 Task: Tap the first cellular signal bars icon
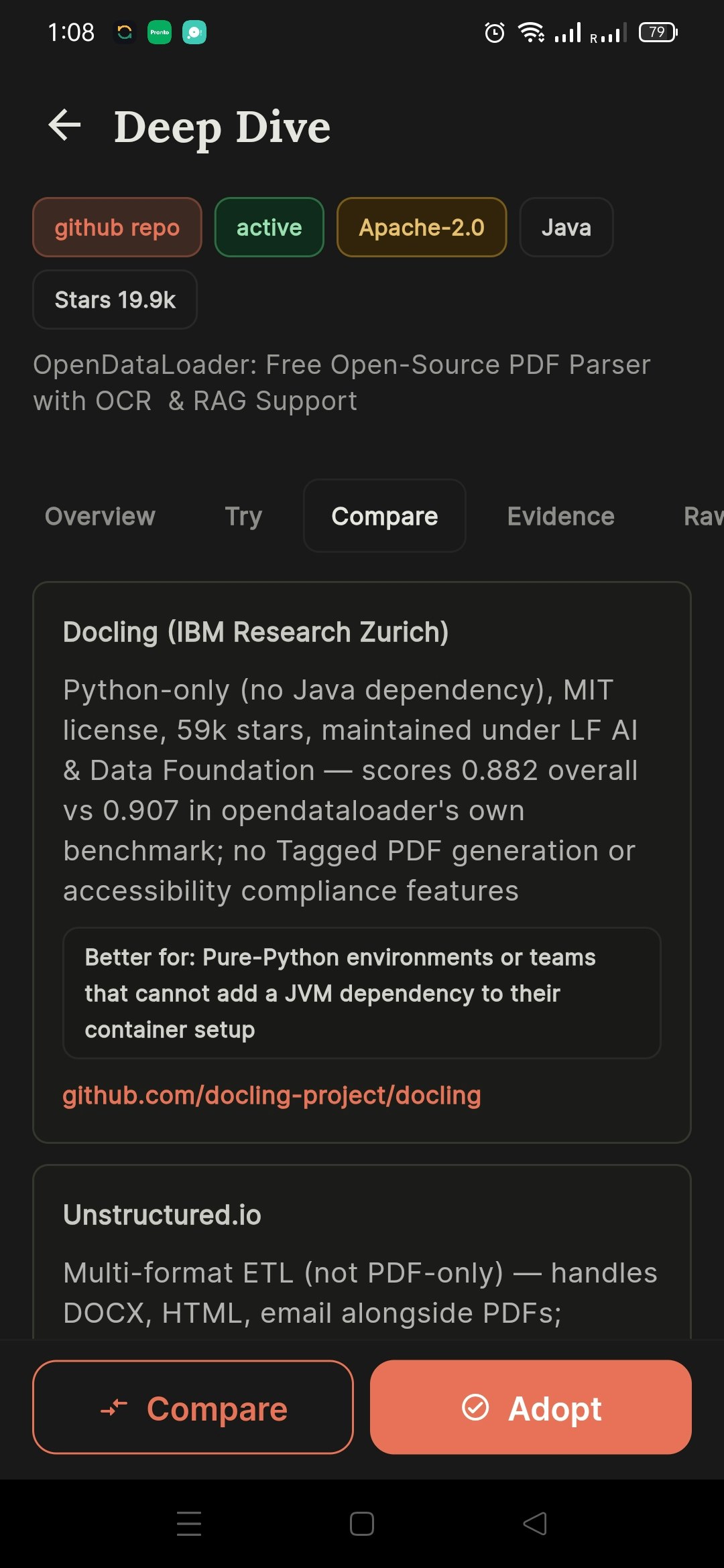coord(567,32)
